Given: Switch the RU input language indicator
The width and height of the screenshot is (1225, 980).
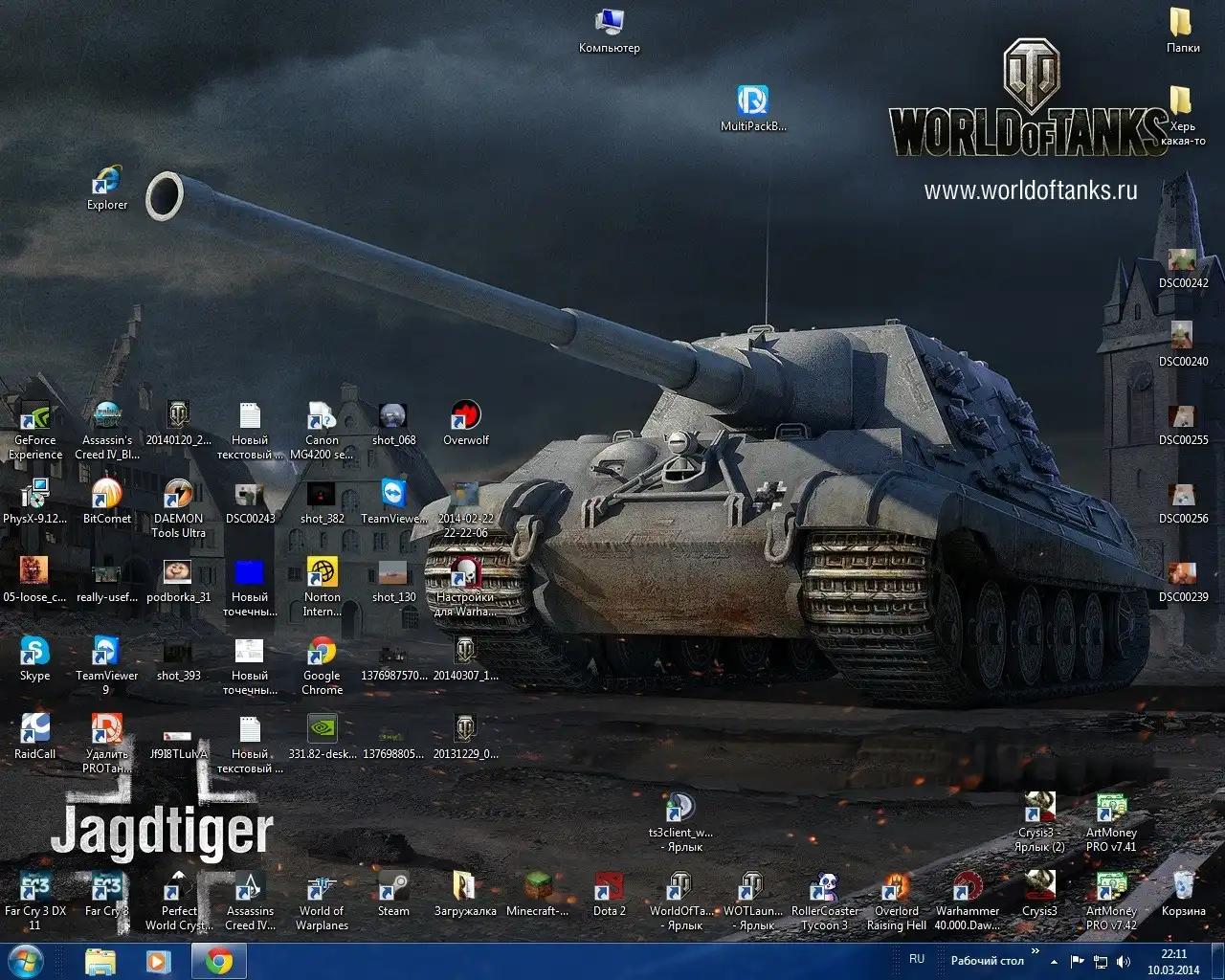Looking at the screenshot, I should click(917, 959).
